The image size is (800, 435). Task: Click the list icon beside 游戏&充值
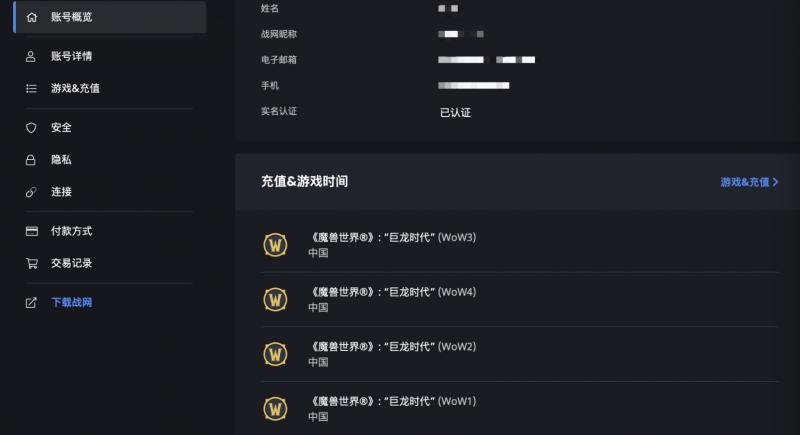(31, 88)
